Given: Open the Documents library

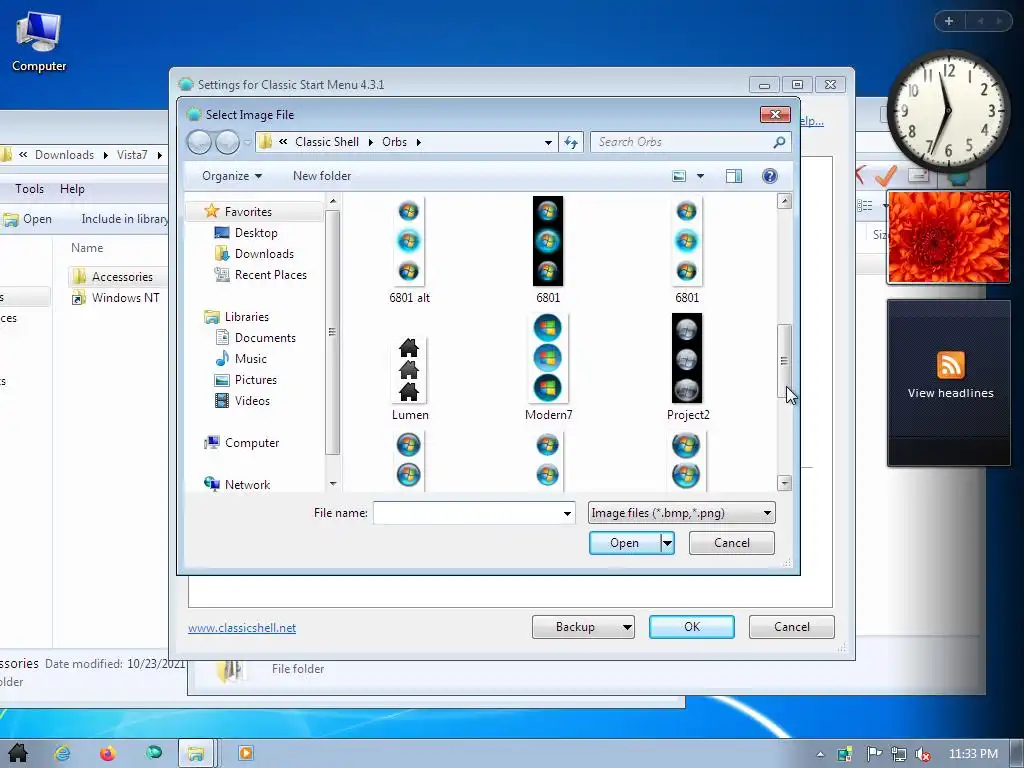Looking at the screenshot, I should (x=264, y=338).
